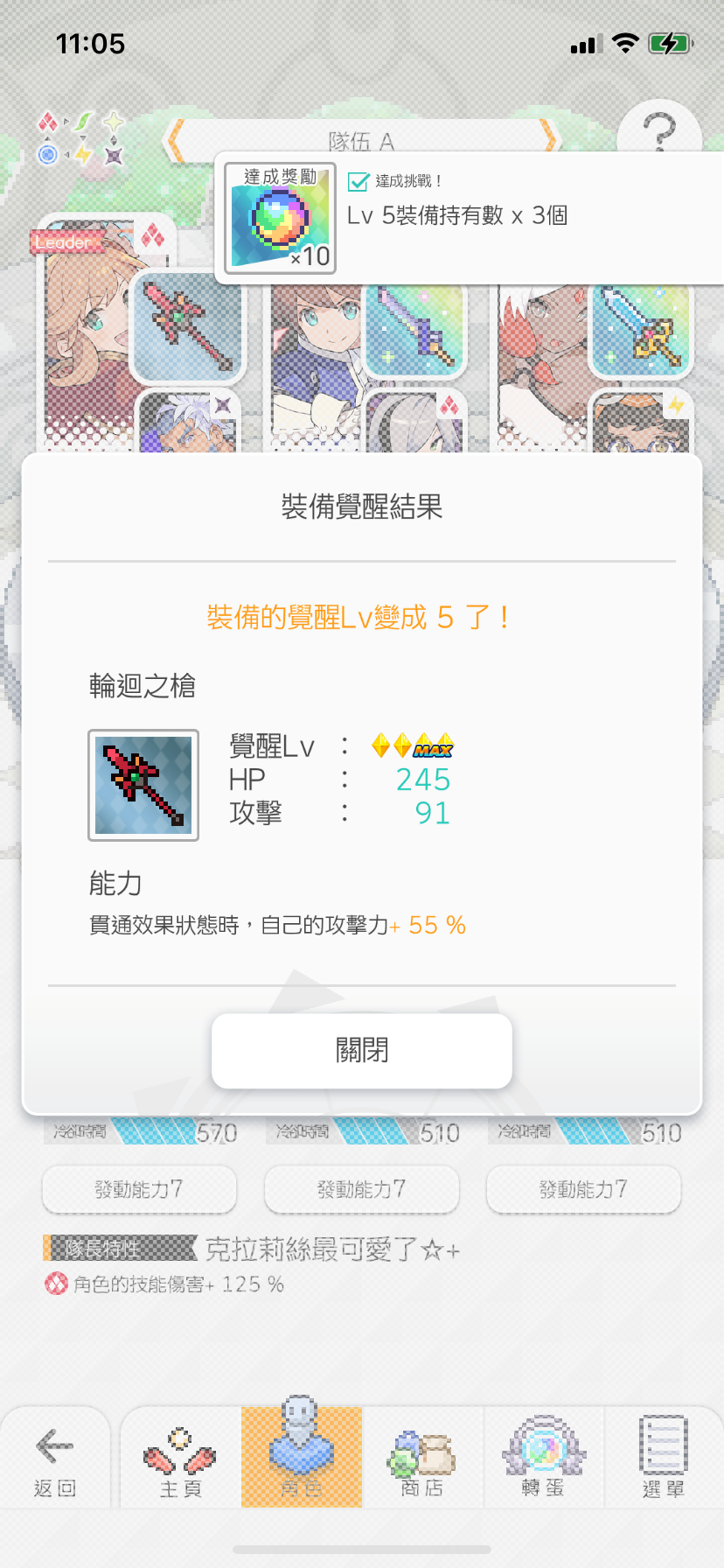Open the 主頁 home tab
Viewport: 724px width, 1568px height.
[180, 1457]
